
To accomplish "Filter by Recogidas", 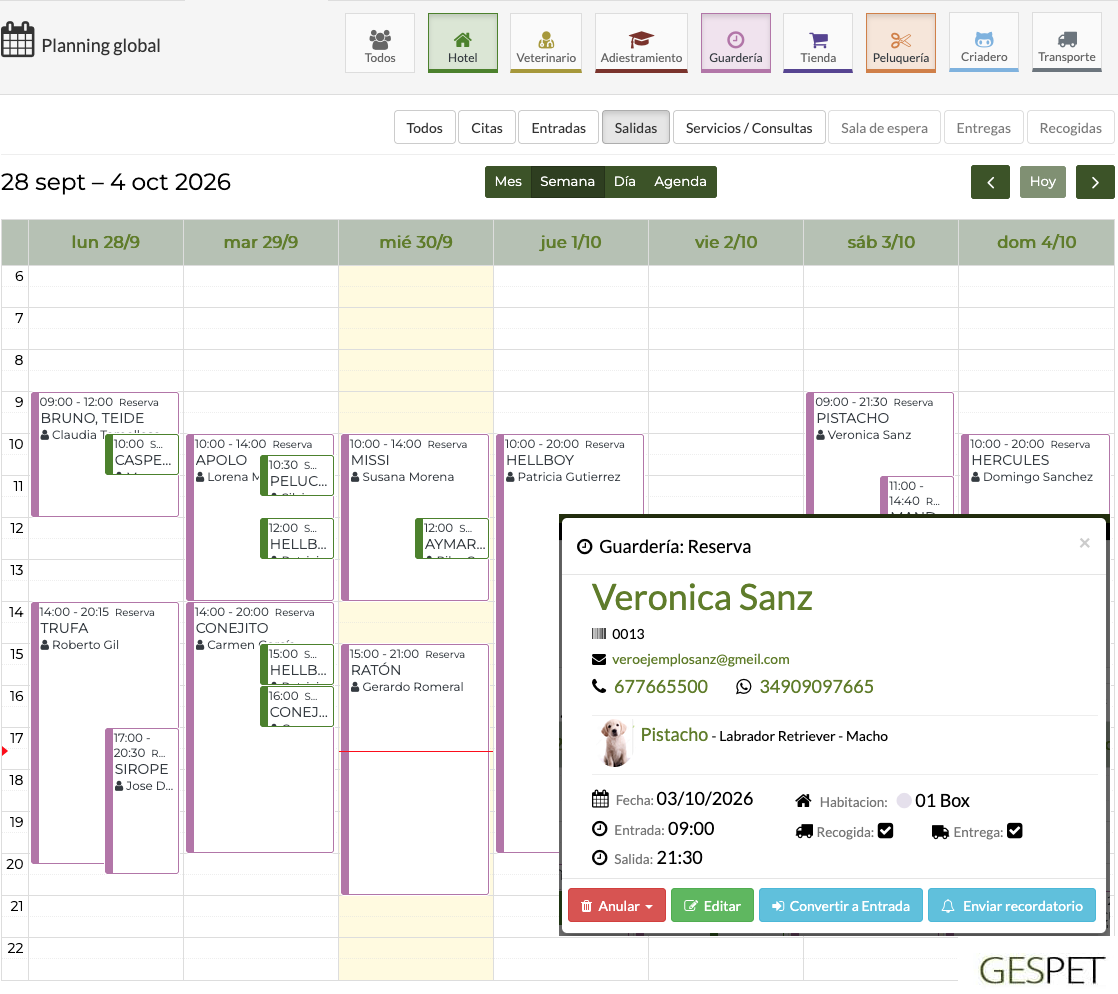I will [1070, 128].
